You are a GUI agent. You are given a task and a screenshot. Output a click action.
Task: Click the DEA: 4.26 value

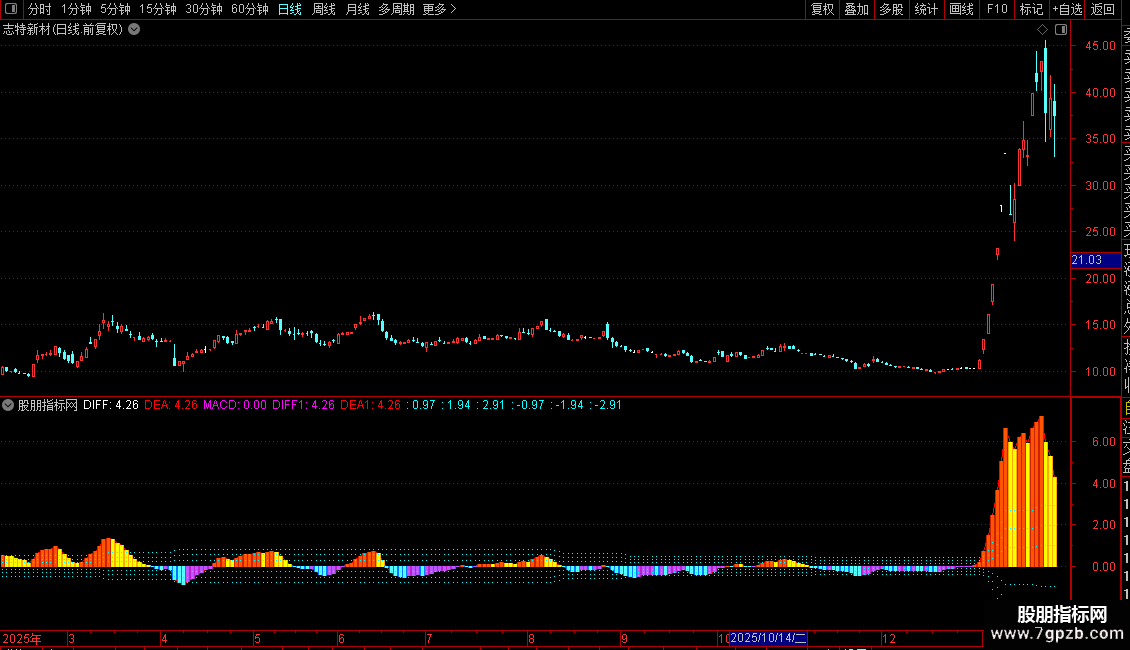[171, 405]
